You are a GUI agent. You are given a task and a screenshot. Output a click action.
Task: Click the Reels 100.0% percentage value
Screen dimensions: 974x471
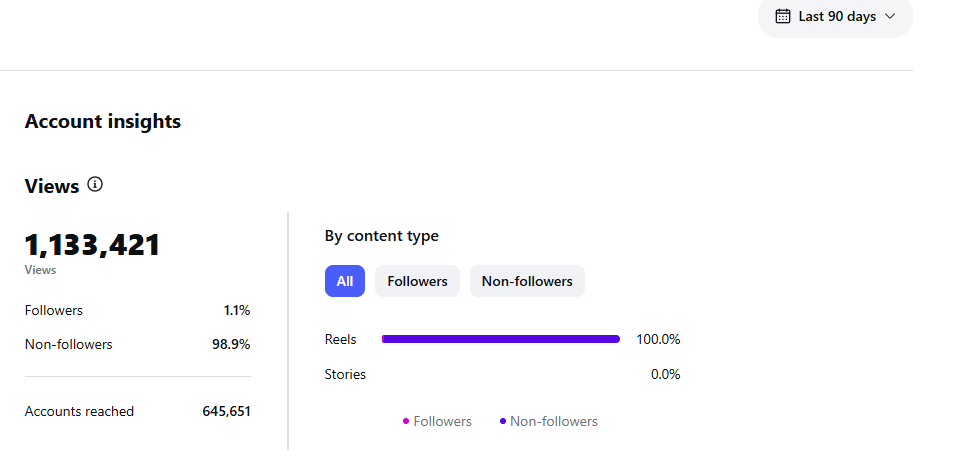[x=658, y=339]
